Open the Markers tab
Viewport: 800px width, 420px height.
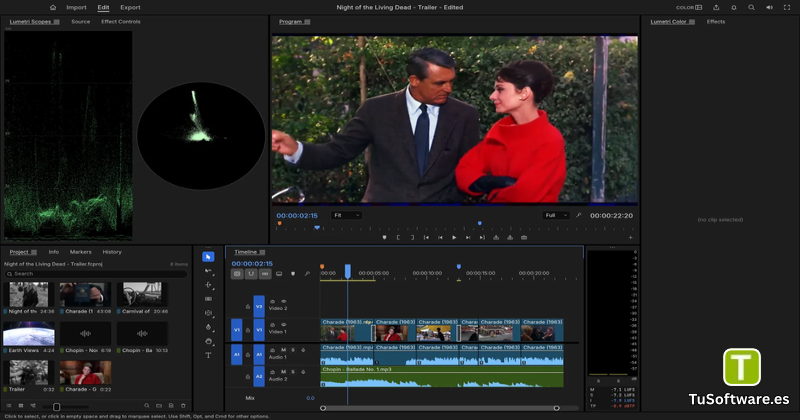(81, 252)
